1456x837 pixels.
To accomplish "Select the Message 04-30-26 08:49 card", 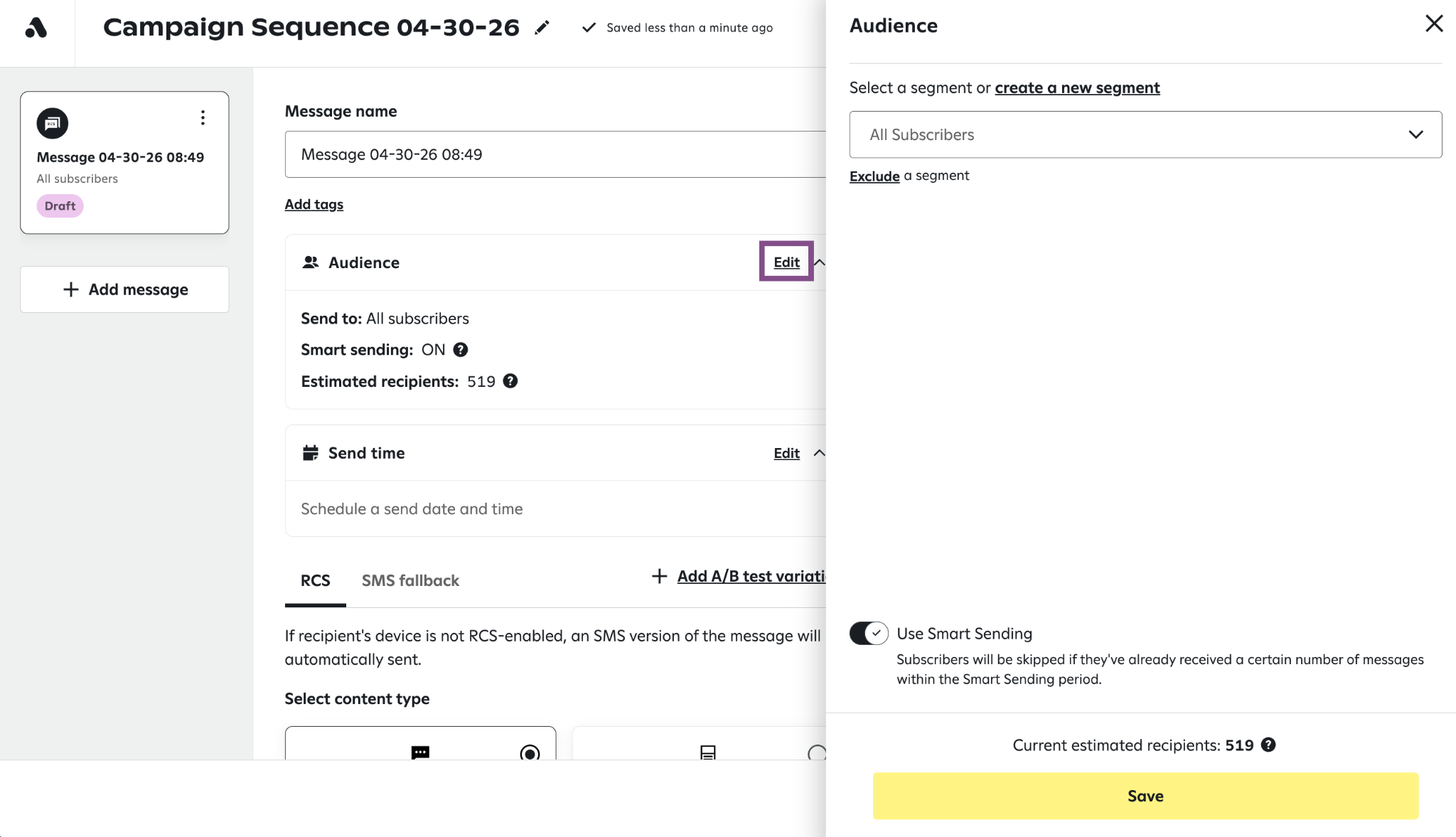I will [x=124, y=162].
